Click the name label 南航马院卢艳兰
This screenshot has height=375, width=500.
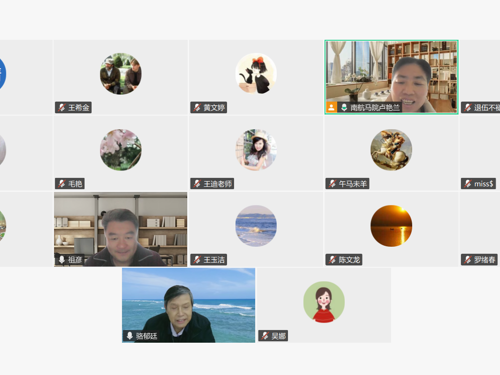(x=375, y=107)
